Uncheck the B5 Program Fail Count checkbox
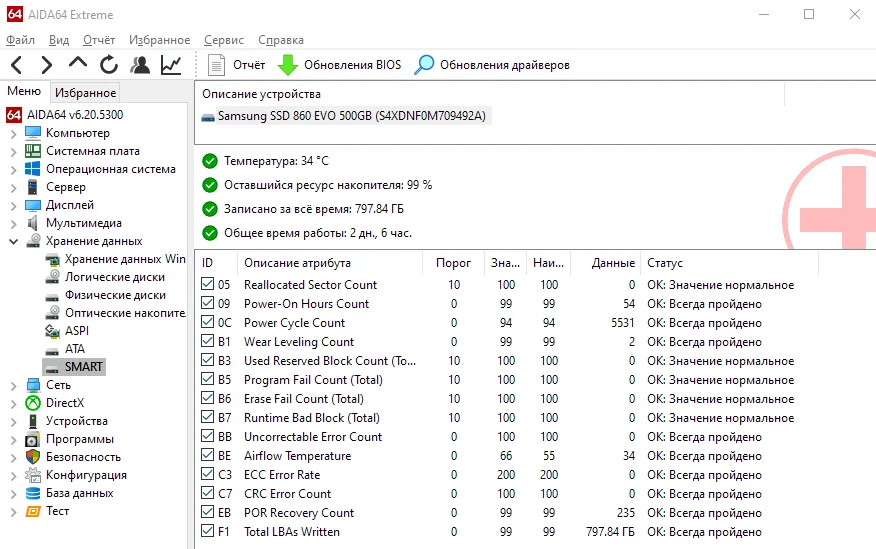 [207, 379]
